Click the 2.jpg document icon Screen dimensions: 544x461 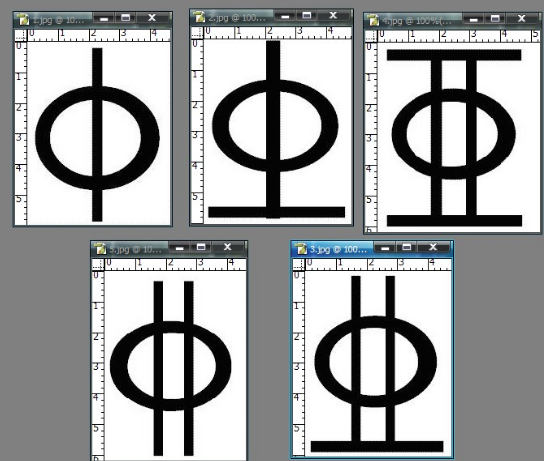[x=199, y=17]
